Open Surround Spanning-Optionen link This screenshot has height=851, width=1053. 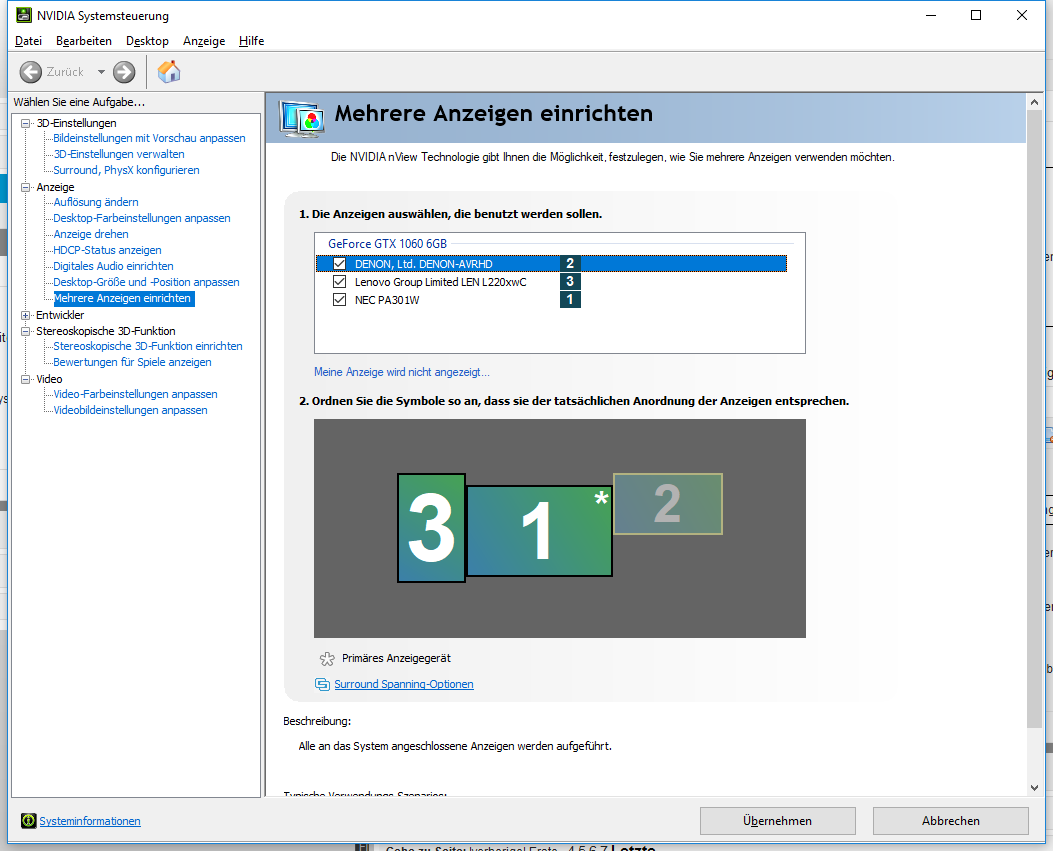pos(404,684)
